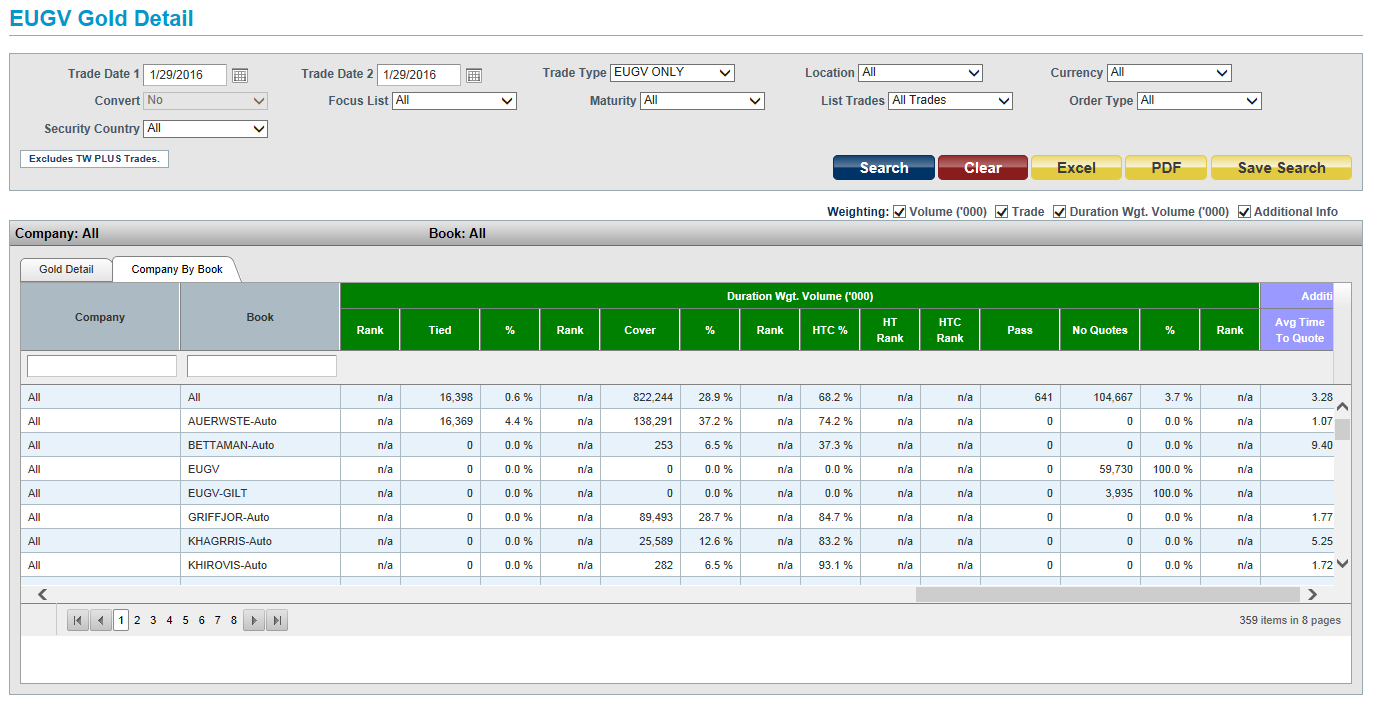Click the HTC % column header

pos(830,330)
